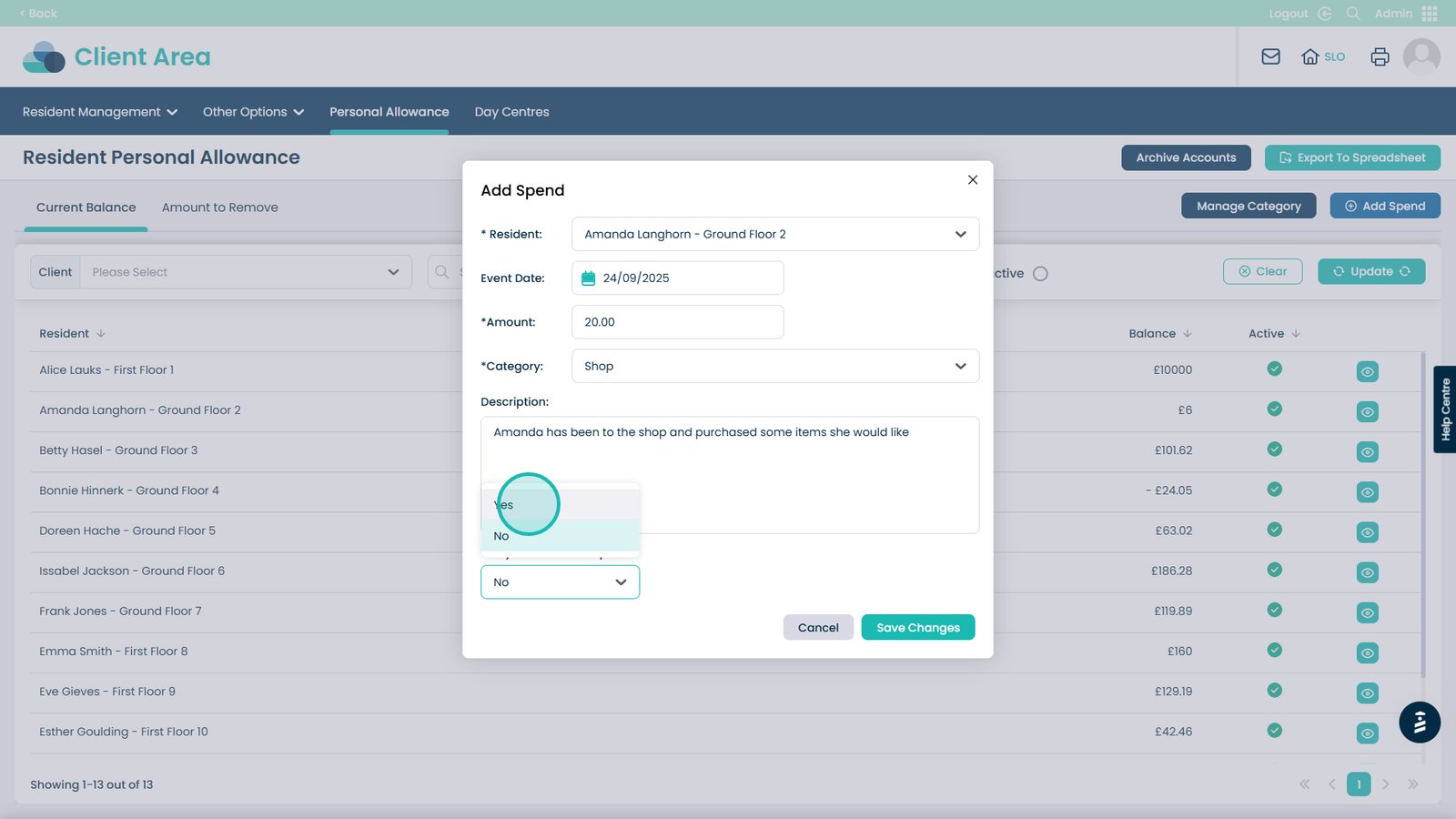Switch to Amount to Remove tab
This screenshot has height=819, width=1456.
click(219, 207)
